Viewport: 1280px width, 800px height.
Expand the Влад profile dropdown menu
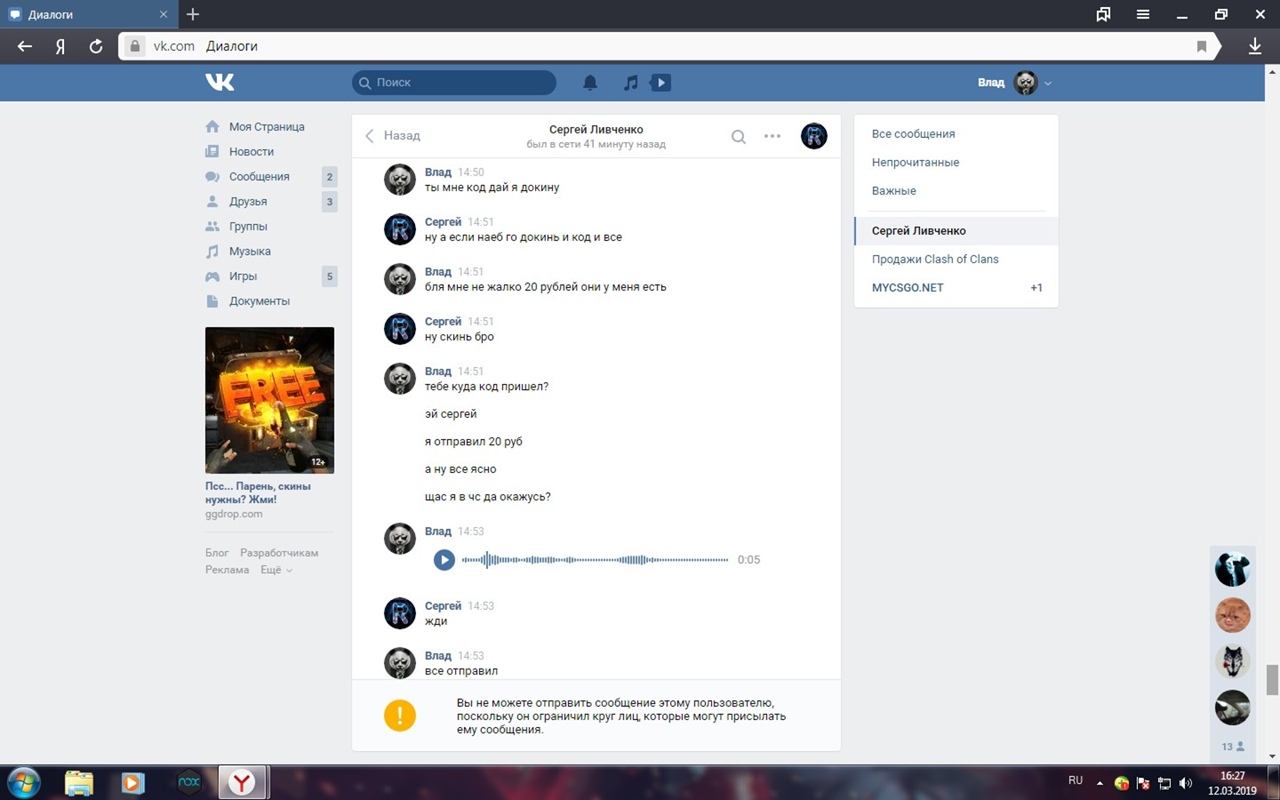(1047, 83)
